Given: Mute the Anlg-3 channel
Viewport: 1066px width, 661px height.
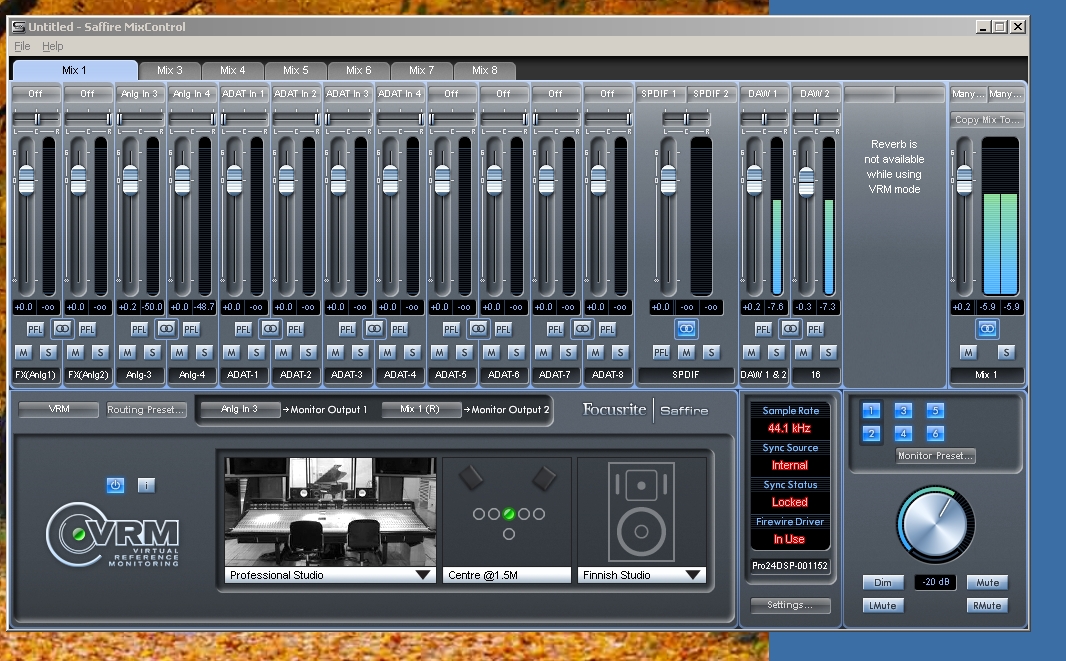Looking at the screenshot, I should click(127, 352).
